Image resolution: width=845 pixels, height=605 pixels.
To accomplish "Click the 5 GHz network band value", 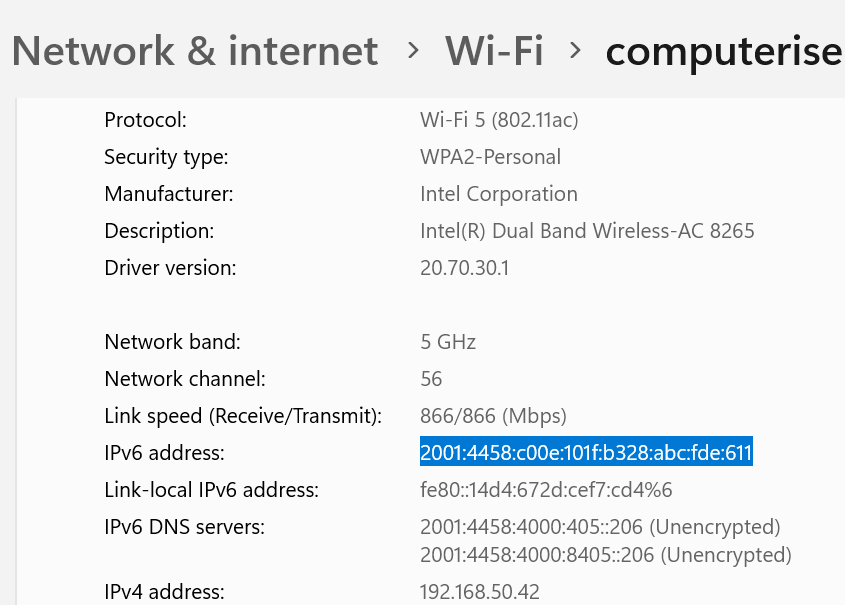I will point(448,342).
